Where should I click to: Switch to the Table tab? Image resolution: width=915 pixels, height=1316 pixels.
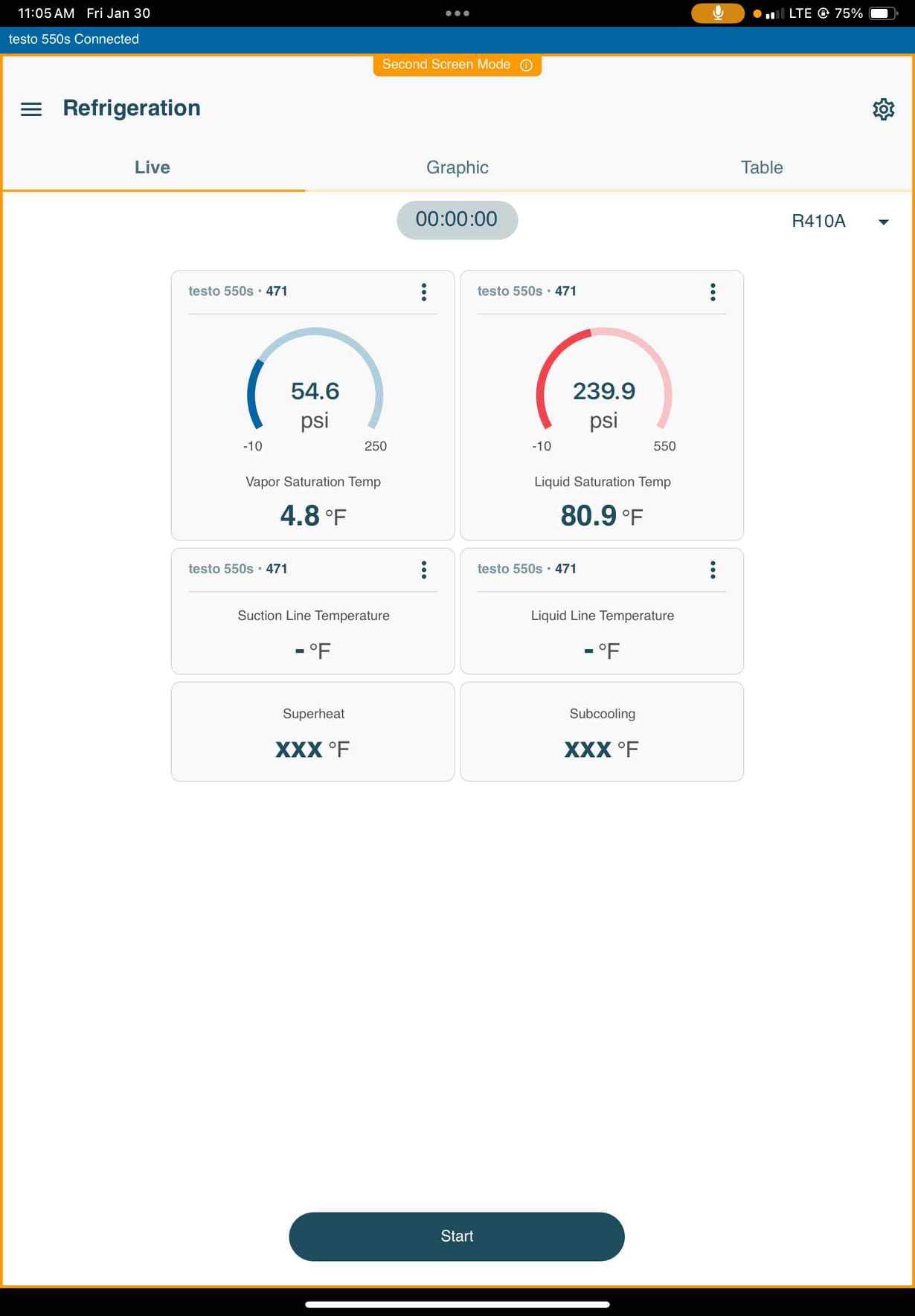coord(762,167)
